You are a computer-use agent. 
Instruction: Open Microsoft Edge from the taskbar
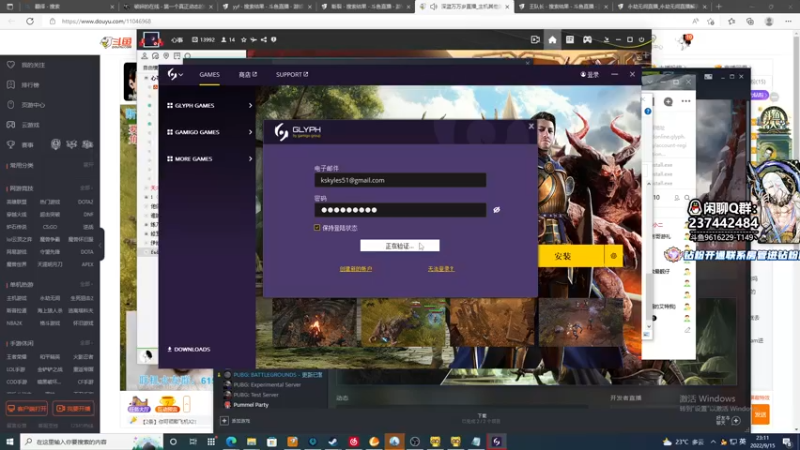coord(231,442)
